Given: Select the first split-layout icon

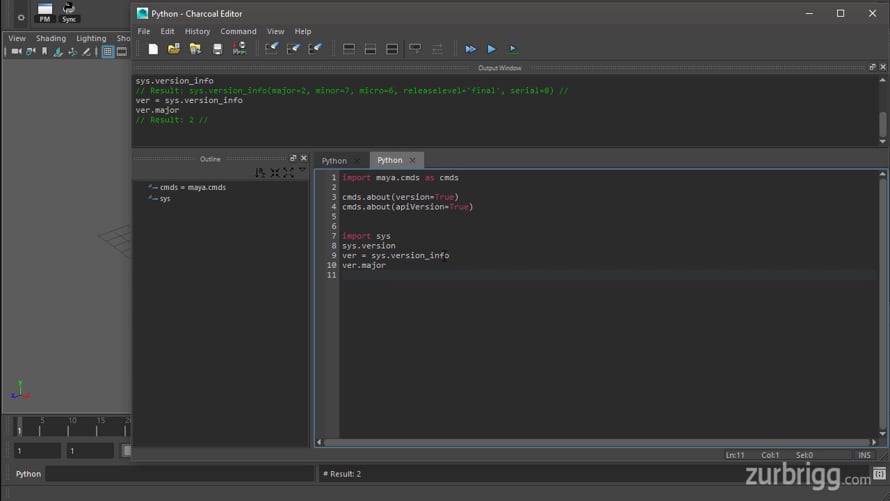Looking at the screenshot, I should point(349,49).
